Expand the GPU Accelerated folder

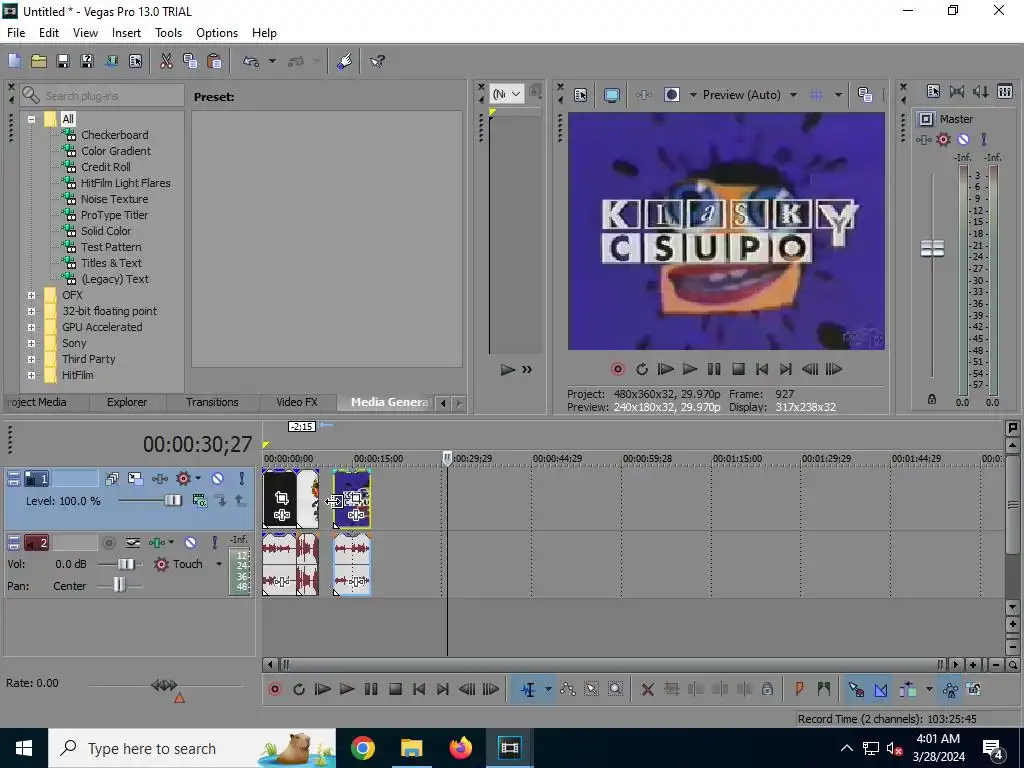click(31, 327)
